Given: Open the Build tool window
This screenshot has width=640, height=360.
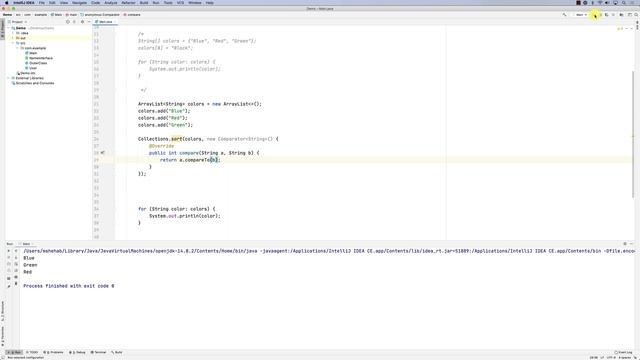Looking at the screenshot, I should point(117,352).
